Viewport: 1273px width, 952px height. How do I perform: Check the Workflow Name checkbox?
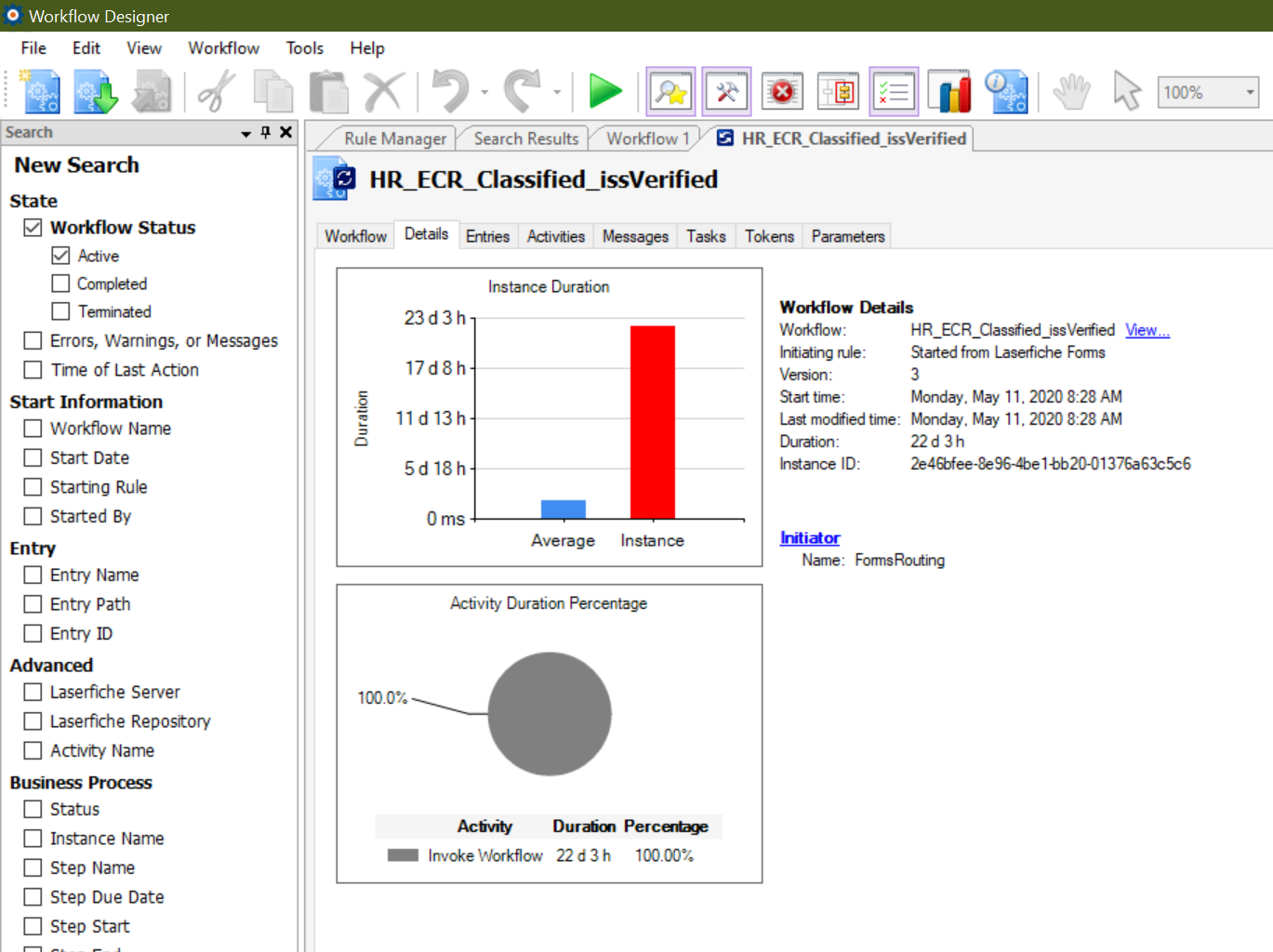pyautogui.click(x=33, y=429)
